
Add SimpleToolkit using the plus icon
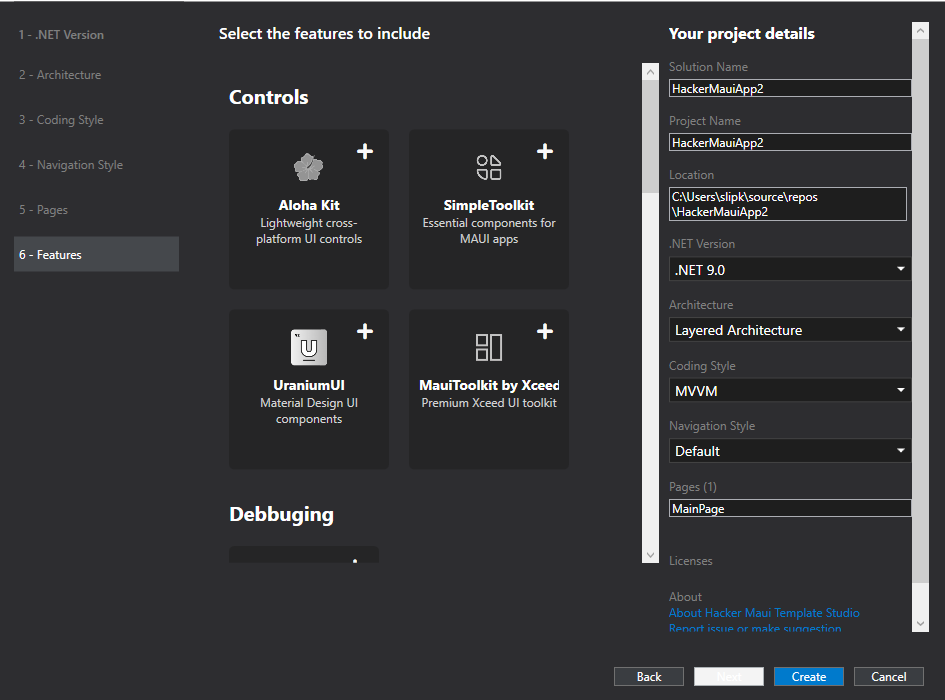point(545,151)
